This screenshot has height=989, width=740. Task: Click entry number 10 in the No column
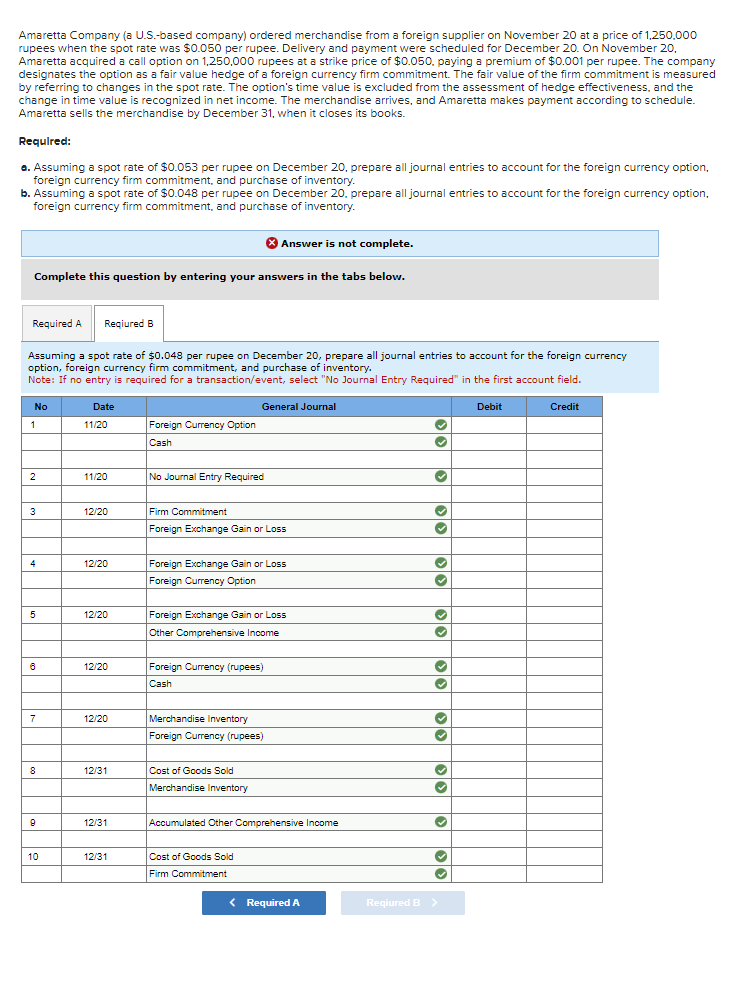point(33,857)
